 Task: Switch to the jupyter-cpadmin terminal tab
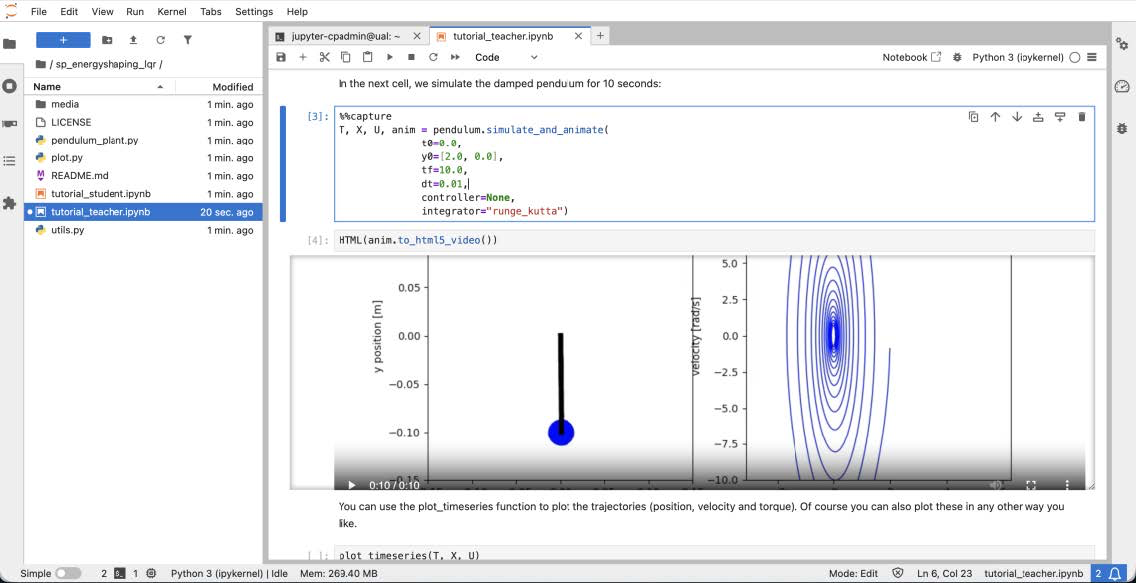tap(345, 34)
